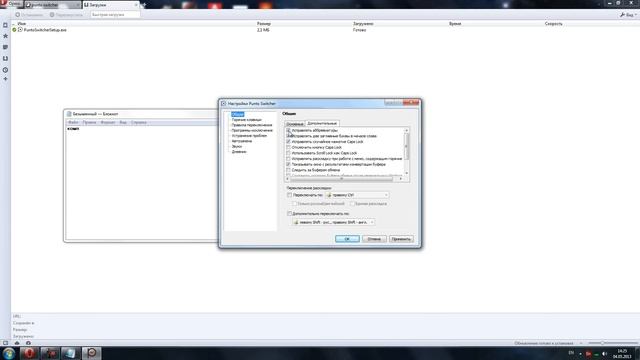Toggle Показывать окно с результатами конвертации буфера
Viewport: 640px width, 360px height.
[289, 164]
